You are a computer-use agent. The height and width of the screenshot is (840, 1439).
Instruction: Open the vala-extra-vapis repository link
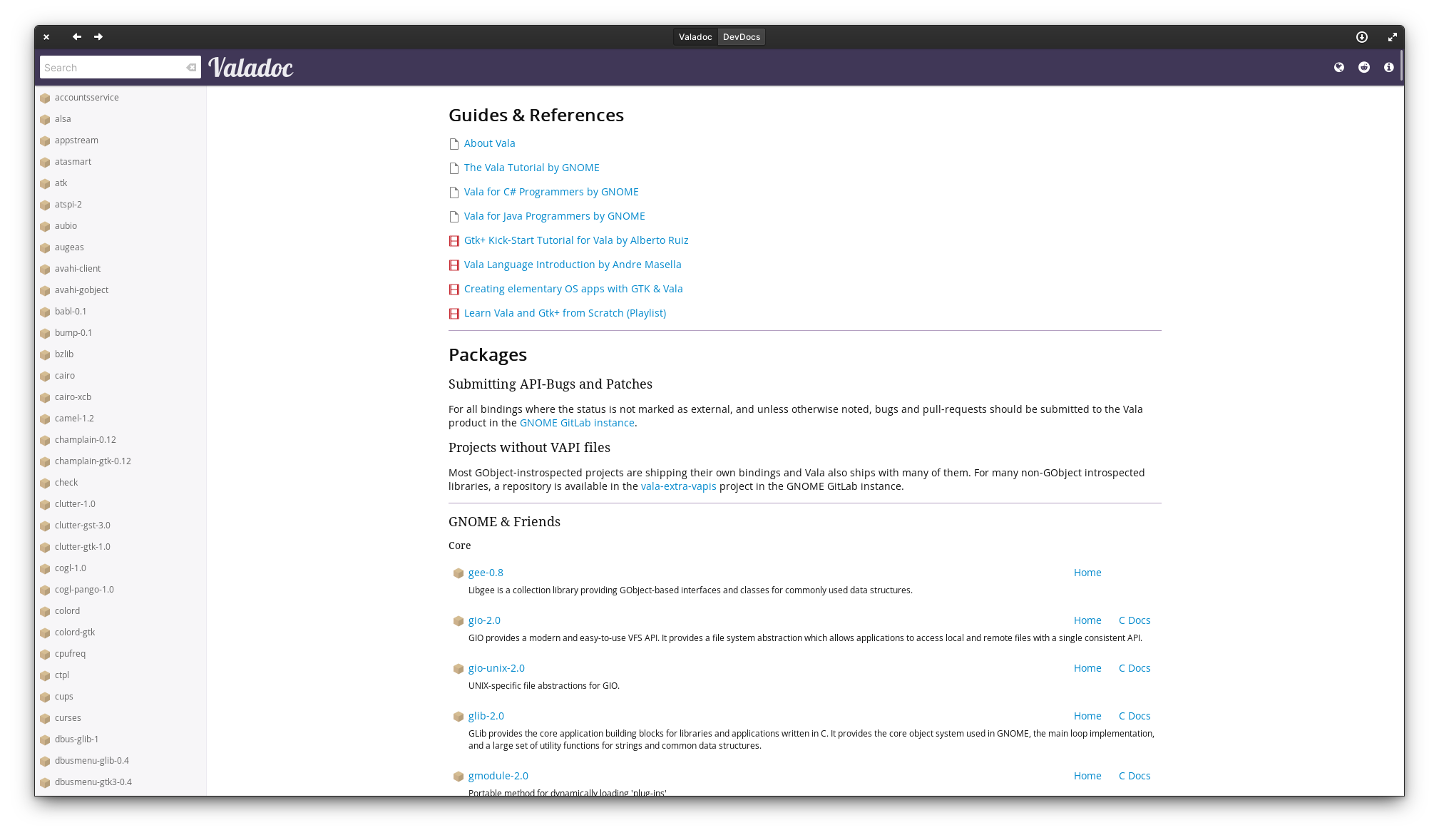[678, 486]
